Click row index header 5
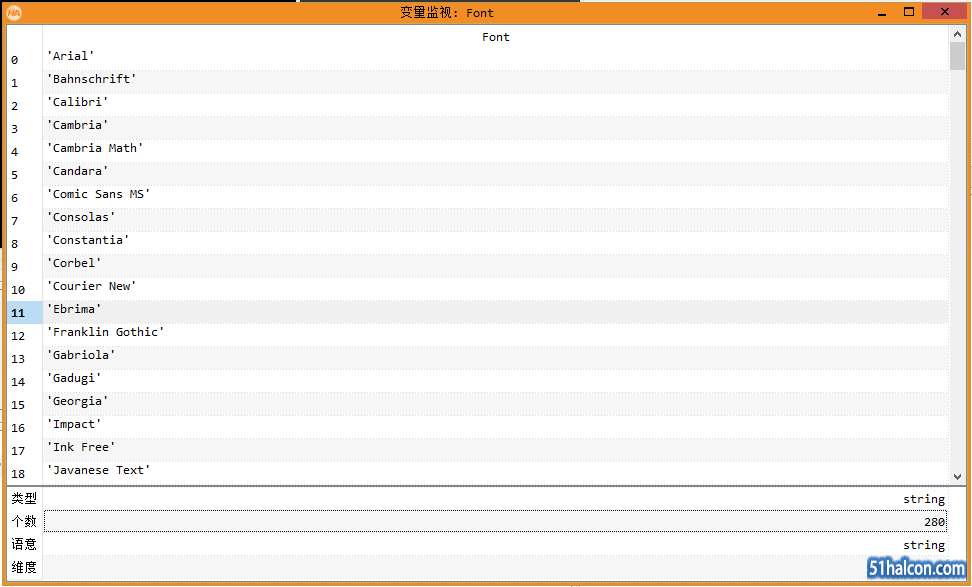Viewport: 972px width, 587px height. coord(25,174)
